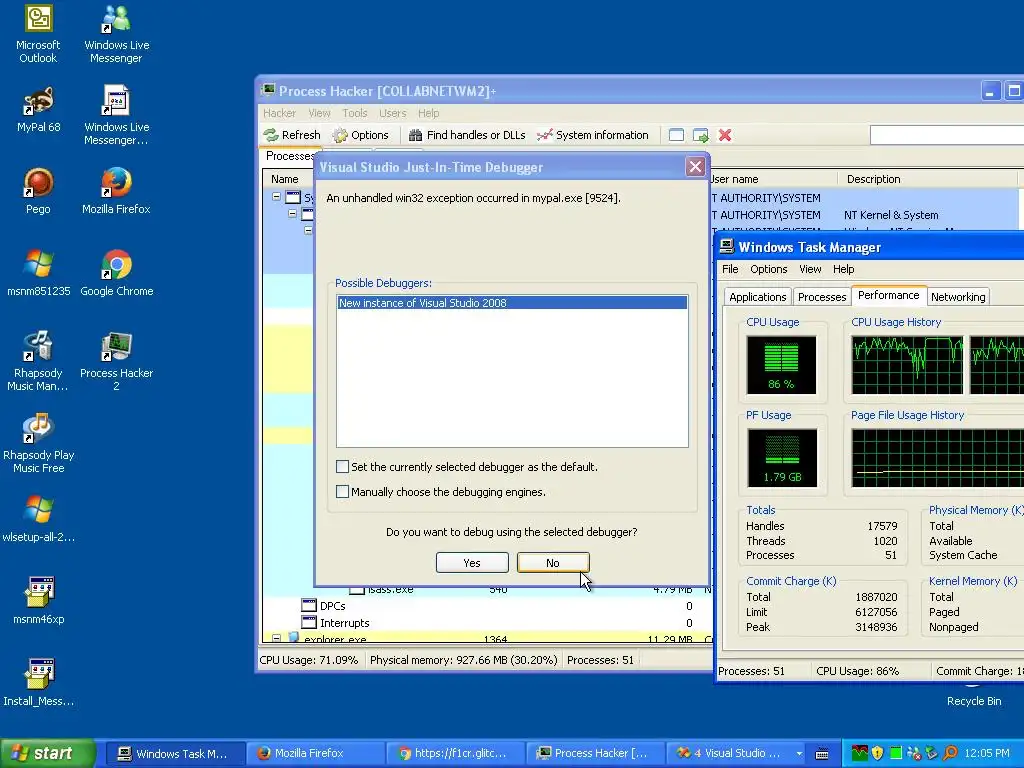Collapse the explorer.exe tree node
1024x768 pixels.
coord(276,638)
